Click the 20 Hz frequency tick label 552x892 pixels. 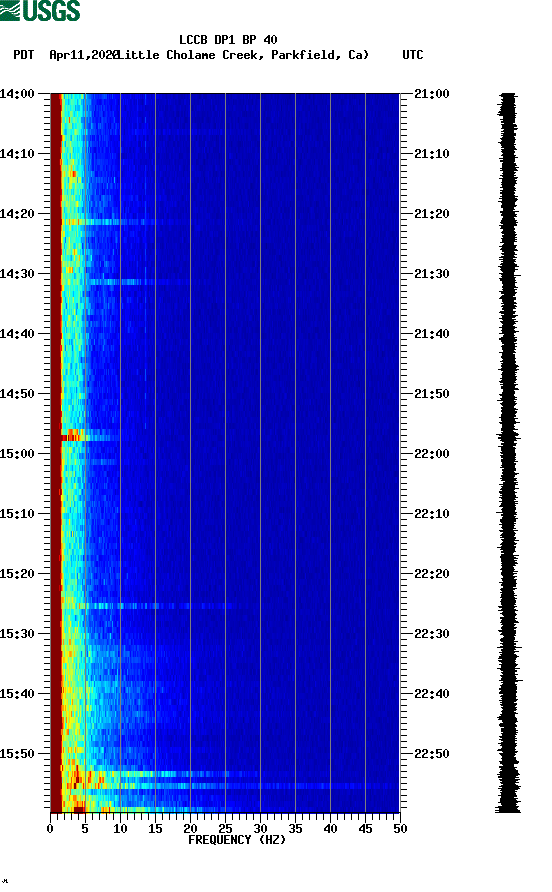190,829
